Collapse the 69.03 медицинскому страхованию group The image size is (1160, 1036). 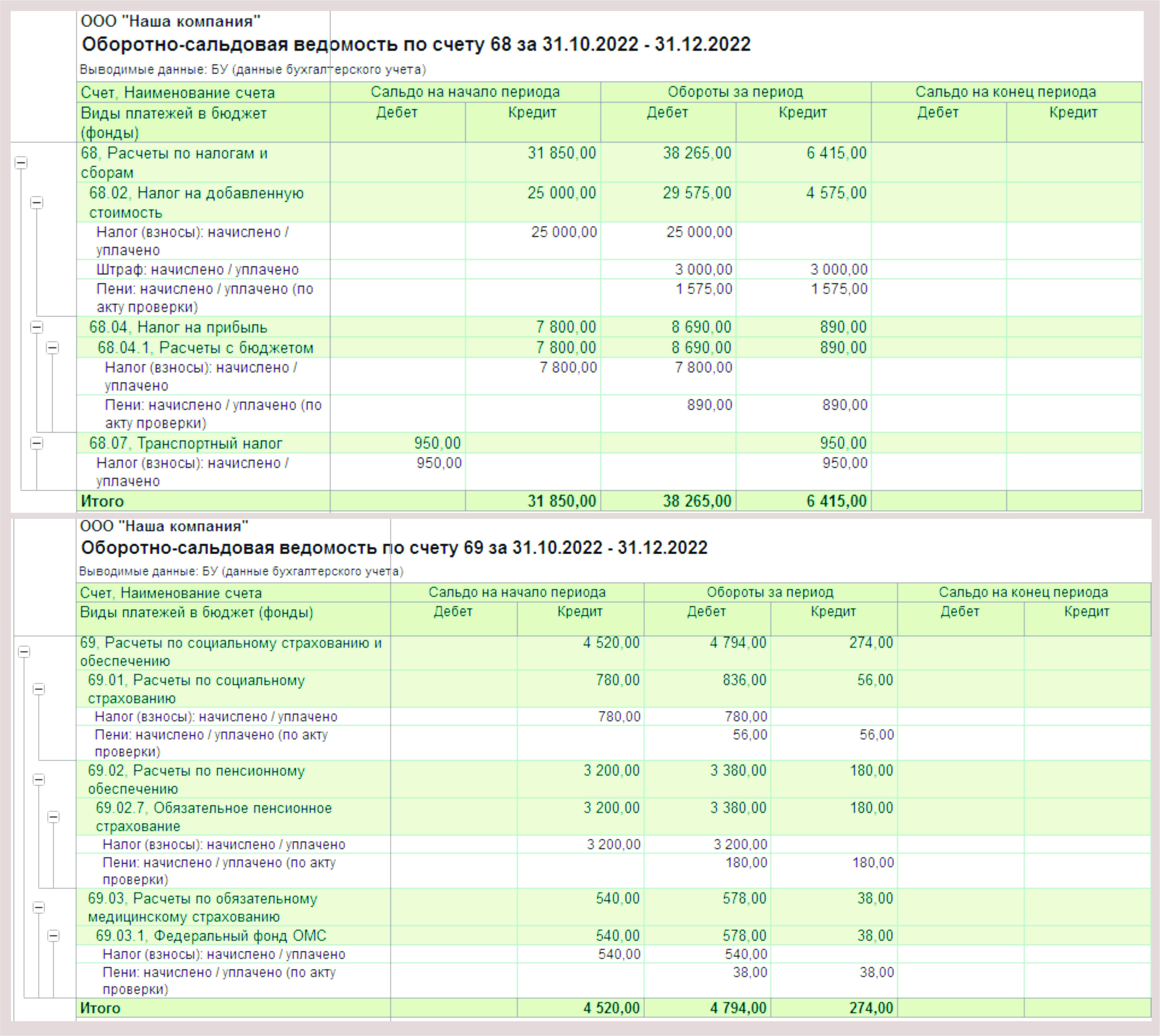coord(39,908)
